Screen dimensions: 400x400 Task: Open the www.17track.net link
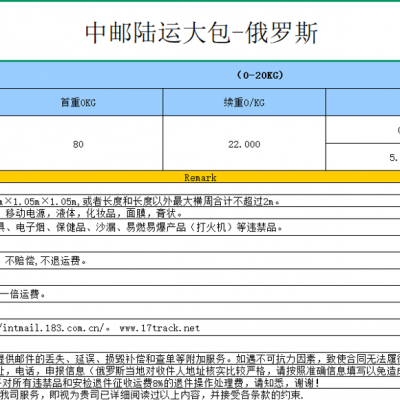(x=160, y=328)
